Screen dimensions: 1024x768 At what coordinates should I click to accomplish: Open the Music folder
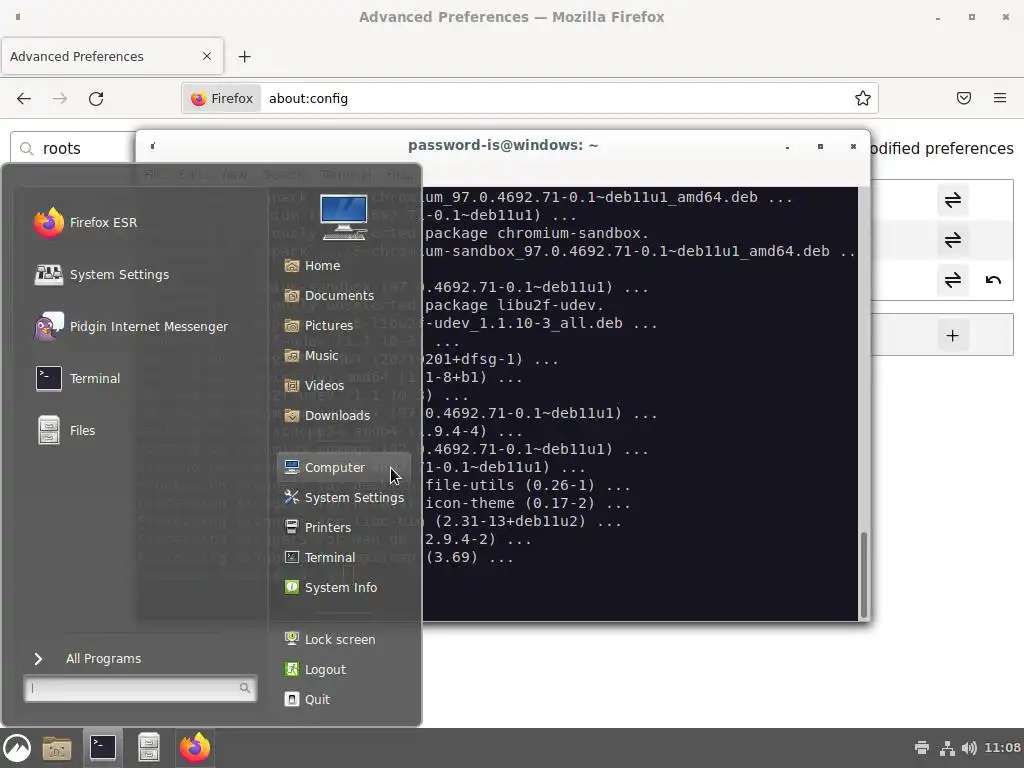point(312,356)
